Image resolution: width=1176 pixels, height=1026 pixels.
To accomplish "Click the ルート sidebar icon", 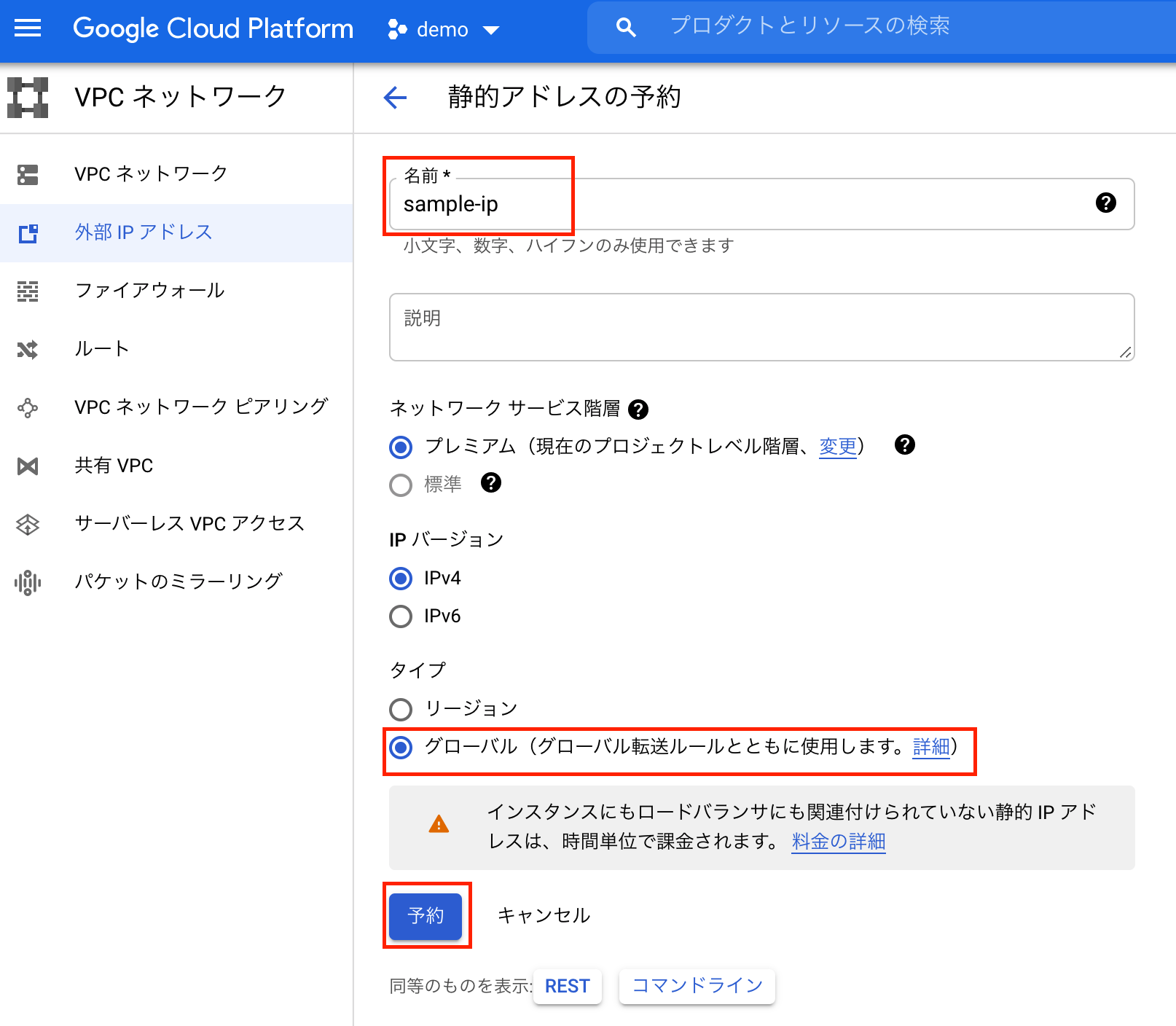I will pyautogui.click(x=27, y=348).
